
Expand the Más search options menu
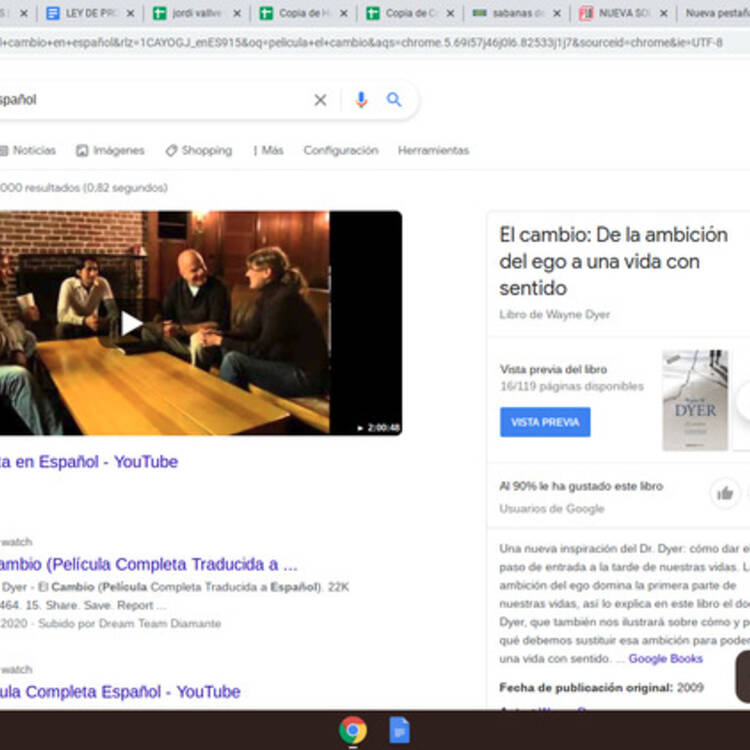268,151
